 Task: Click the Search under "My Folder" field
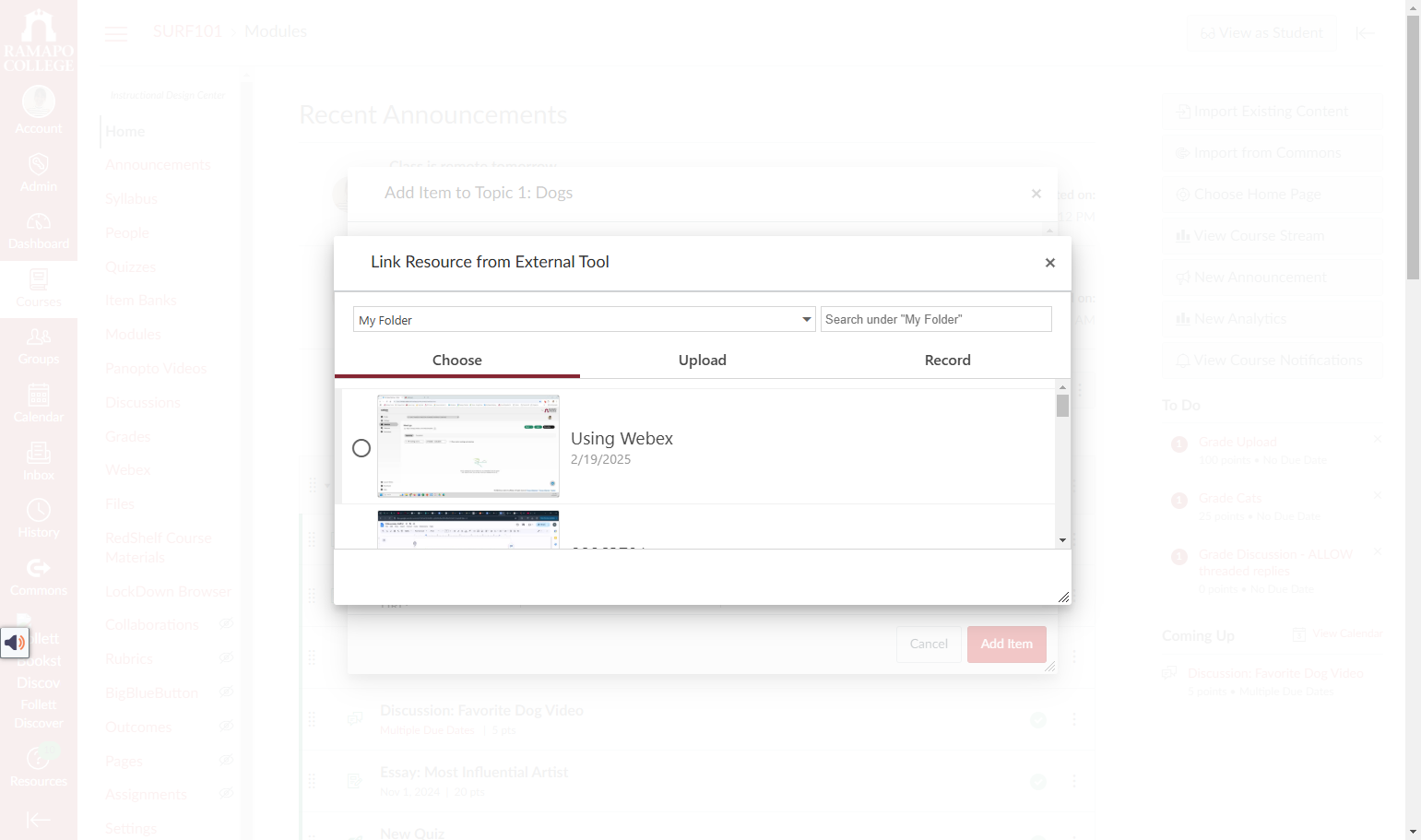click(x=936, y=319)
